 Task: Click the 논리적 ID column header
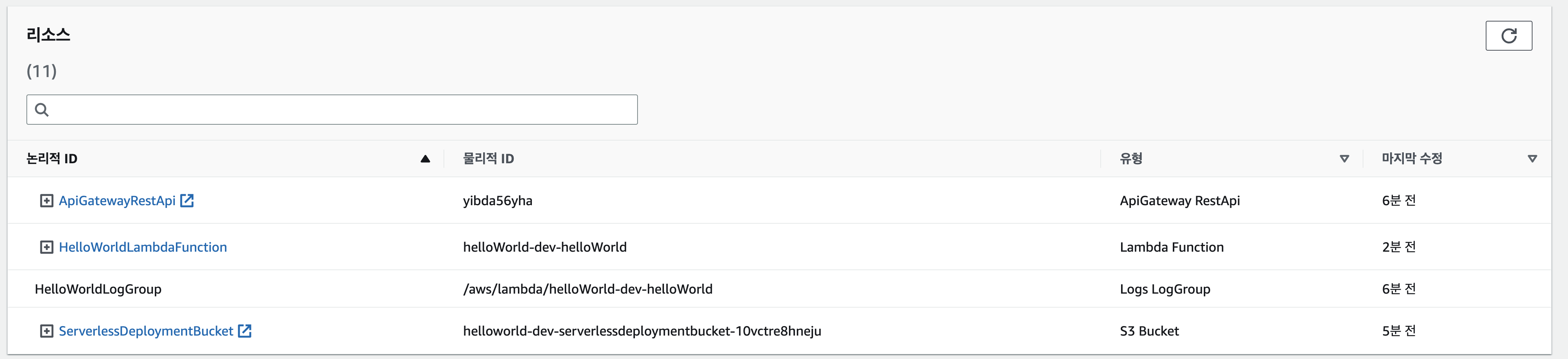52,158
